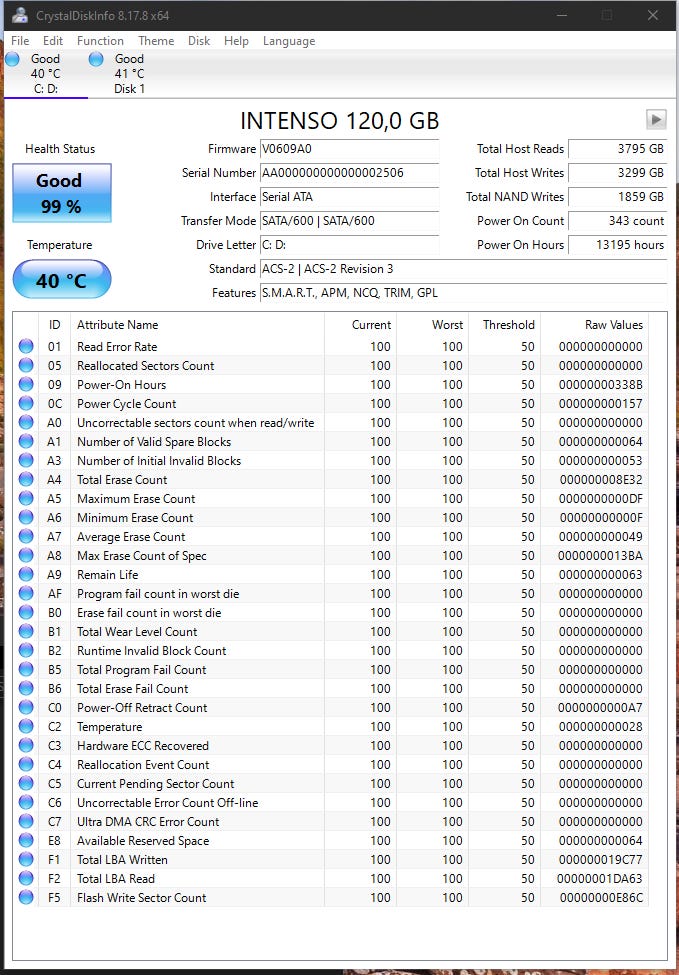Image resolution: width=679 pixels, height=975 pixels.
Task: Click the Total NAND Writes value 1859 GB
Action: point(617,197)
